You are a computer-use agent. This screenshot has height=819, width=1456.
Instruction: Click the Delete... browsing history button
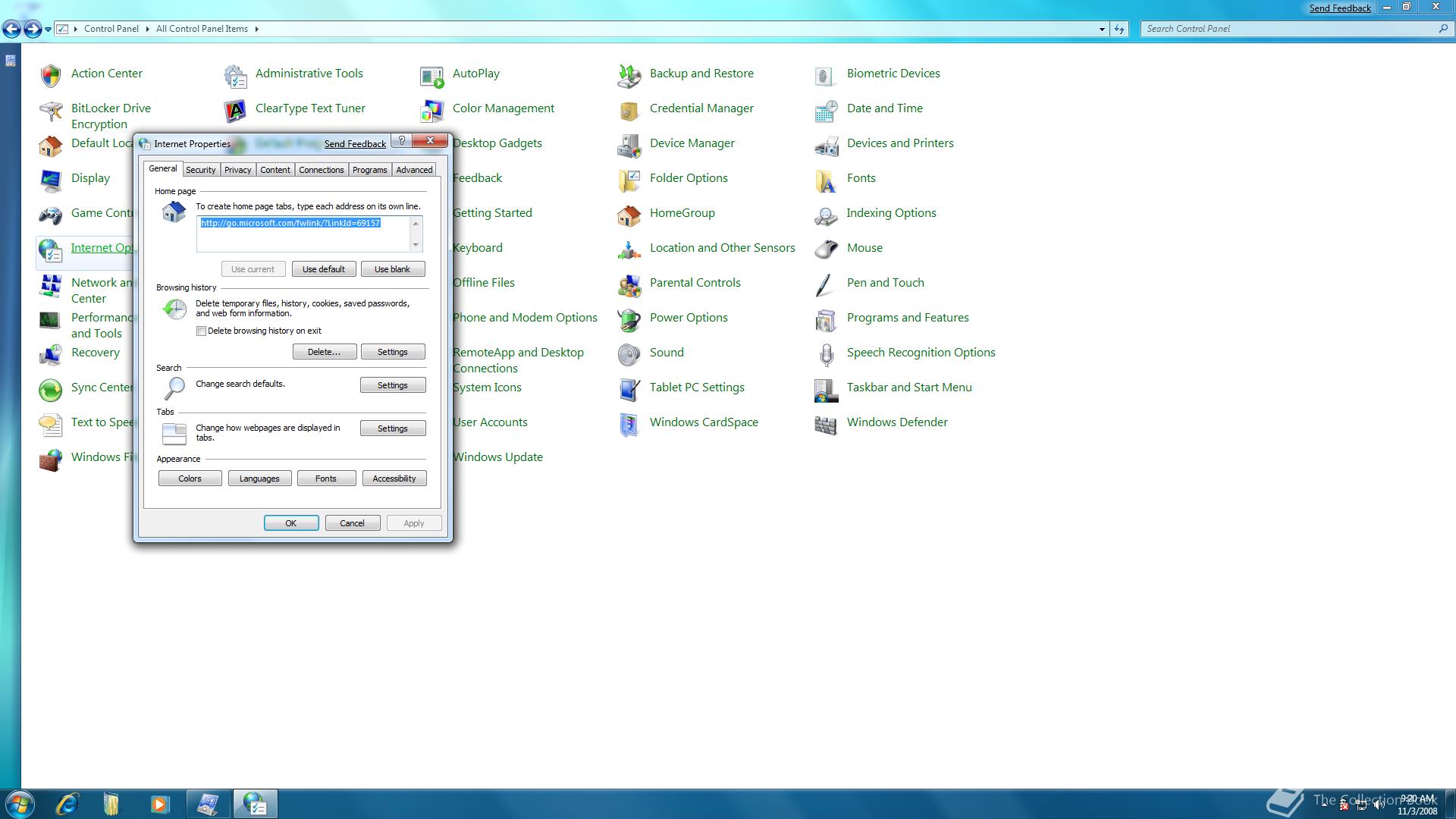tap(325, 352)
